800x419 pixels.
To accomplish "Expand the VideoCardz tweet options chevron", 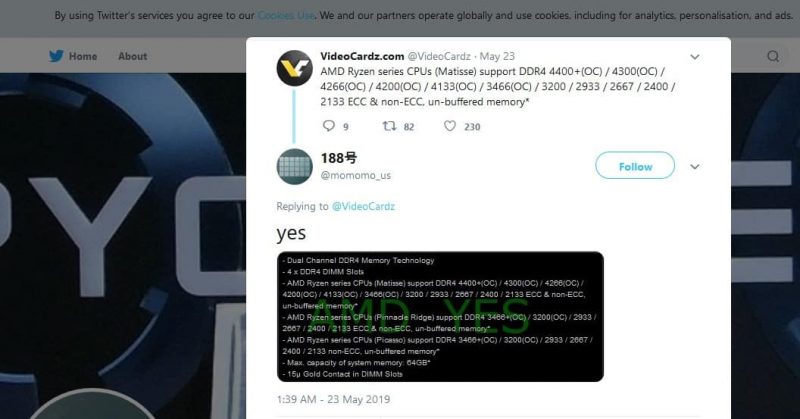I will tap(694, 57).
